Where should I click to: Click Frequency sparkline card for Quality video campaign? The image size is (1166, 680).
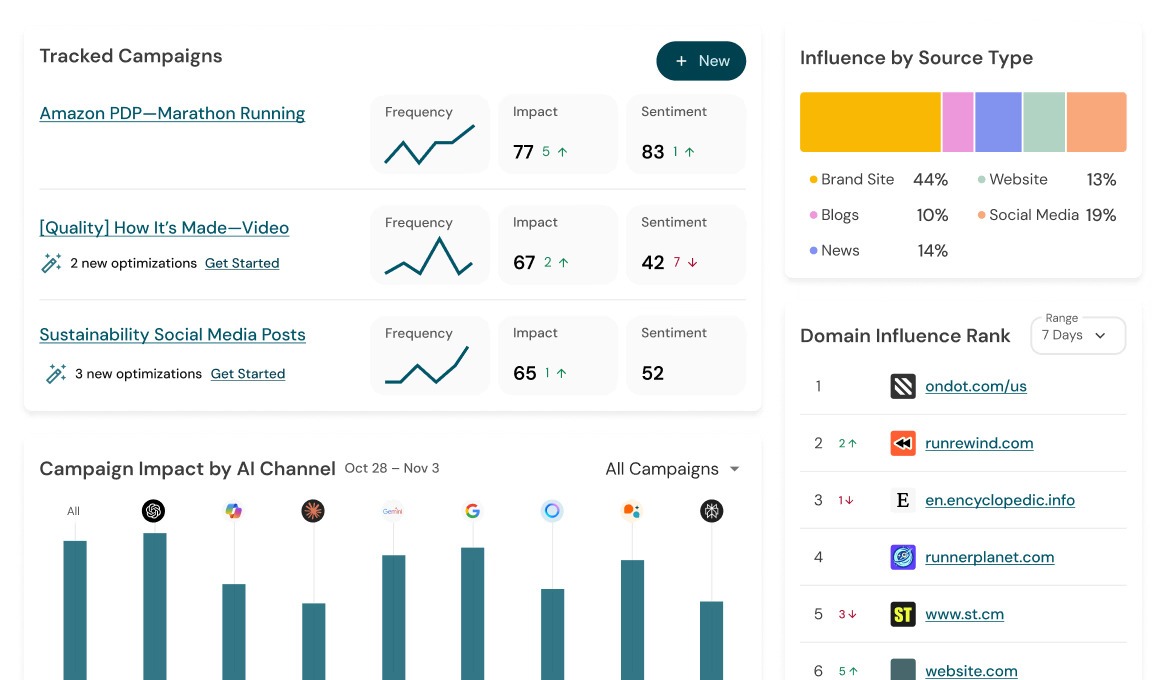pos(430,245)
